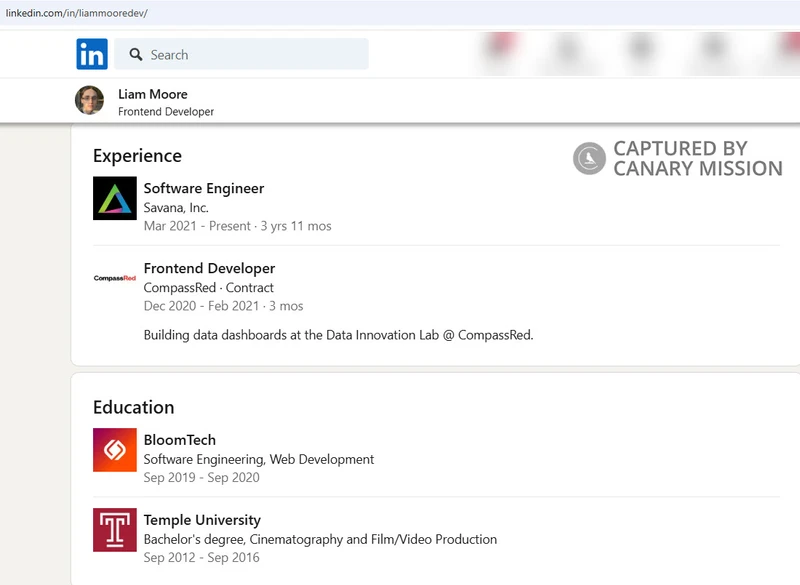Click the Experience section heading

(137, 156)
